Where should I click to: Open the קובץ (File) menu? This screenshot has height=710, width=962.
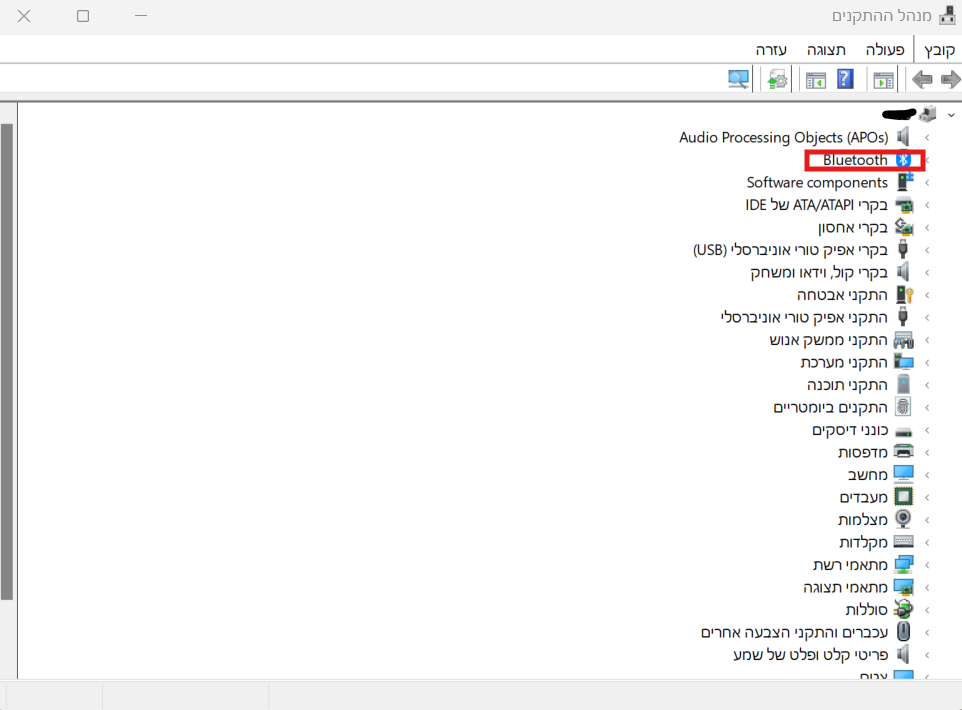coord(939,50)
